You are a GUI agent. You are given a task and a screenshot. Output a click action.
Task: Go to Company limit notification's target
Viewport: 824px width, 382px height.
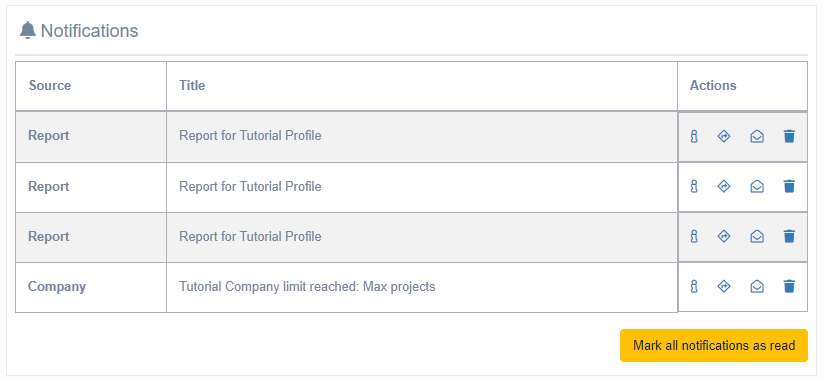click(724, 286)
